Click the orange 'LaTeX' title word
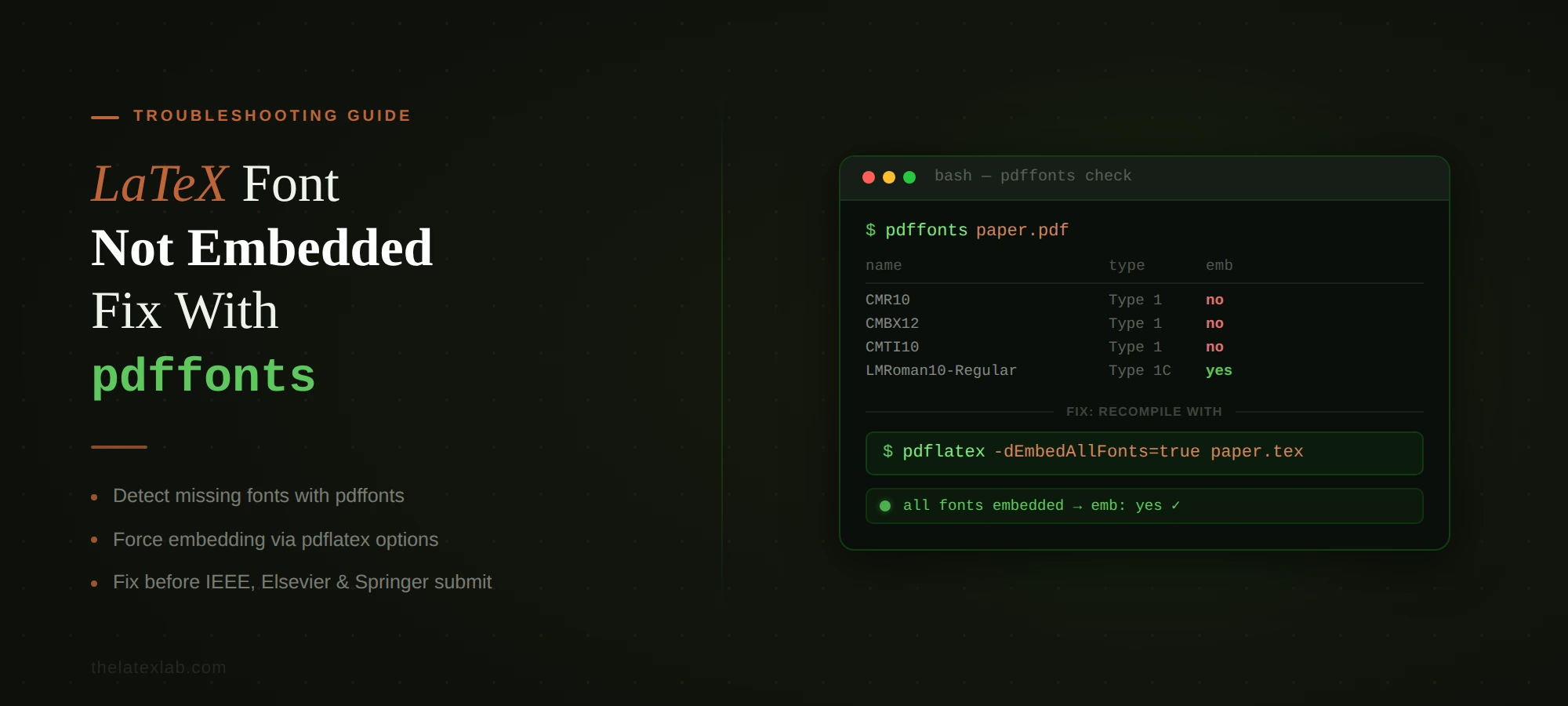Viewport: 1568px width, 706px height. click(x=160, y=184)
